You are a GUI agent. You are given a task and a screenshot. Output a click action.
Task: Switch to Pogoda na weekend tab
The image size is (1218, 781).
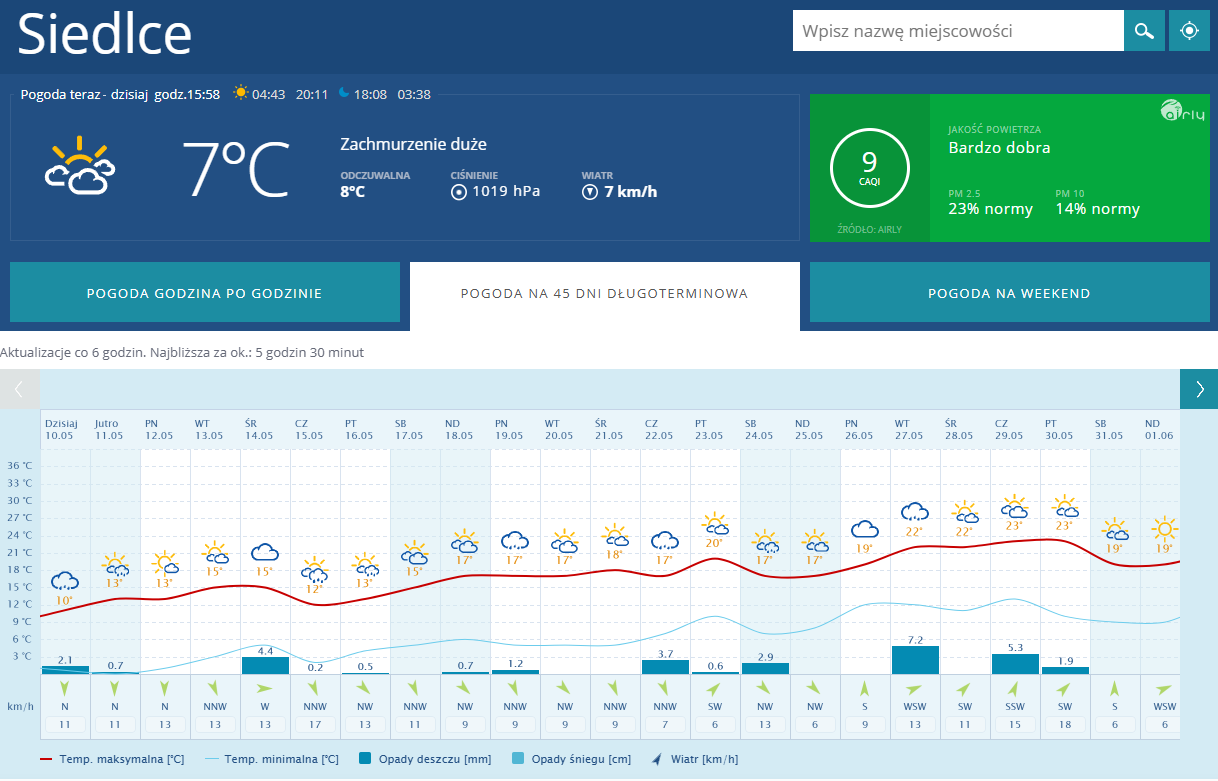[x=1009, y=293]
